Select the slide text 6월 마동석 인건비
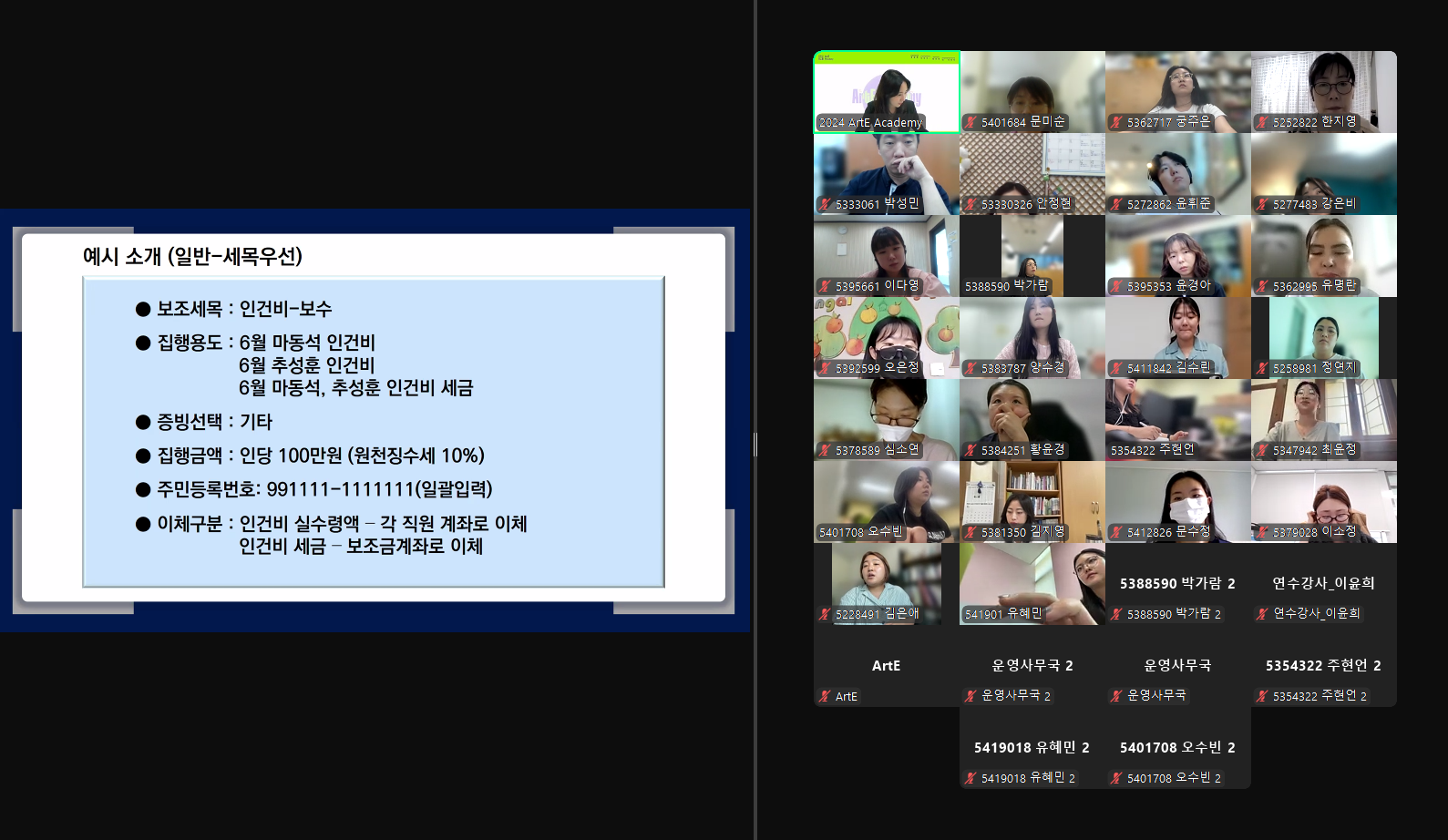This screenshot has height=840, width=1448. click(x=307, y=343)
